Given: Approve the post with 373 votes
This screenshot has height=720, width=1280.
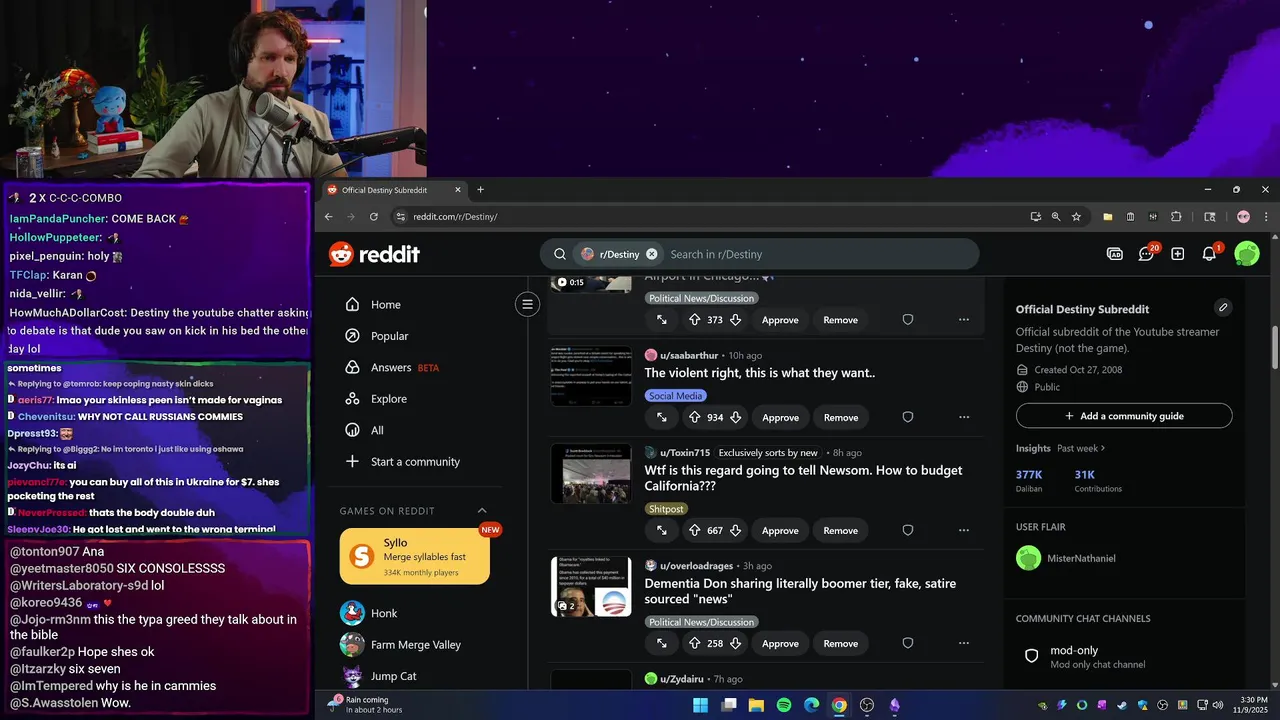Looking at the screenshot, I should click(780, 320).
